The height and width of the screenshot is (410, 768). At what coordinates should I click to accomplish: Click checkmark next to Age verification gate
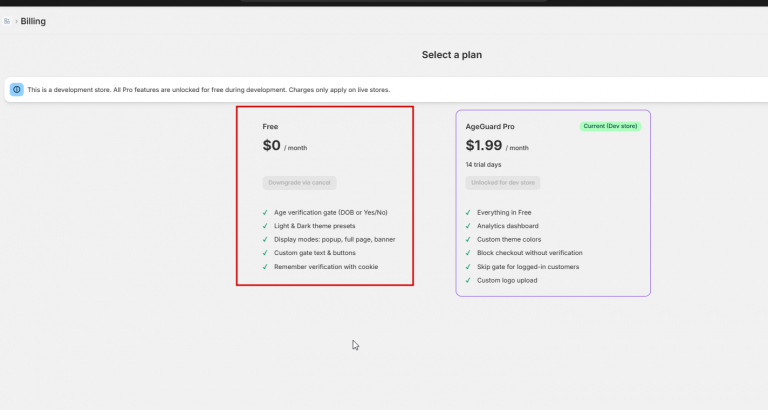coord(265,213)
